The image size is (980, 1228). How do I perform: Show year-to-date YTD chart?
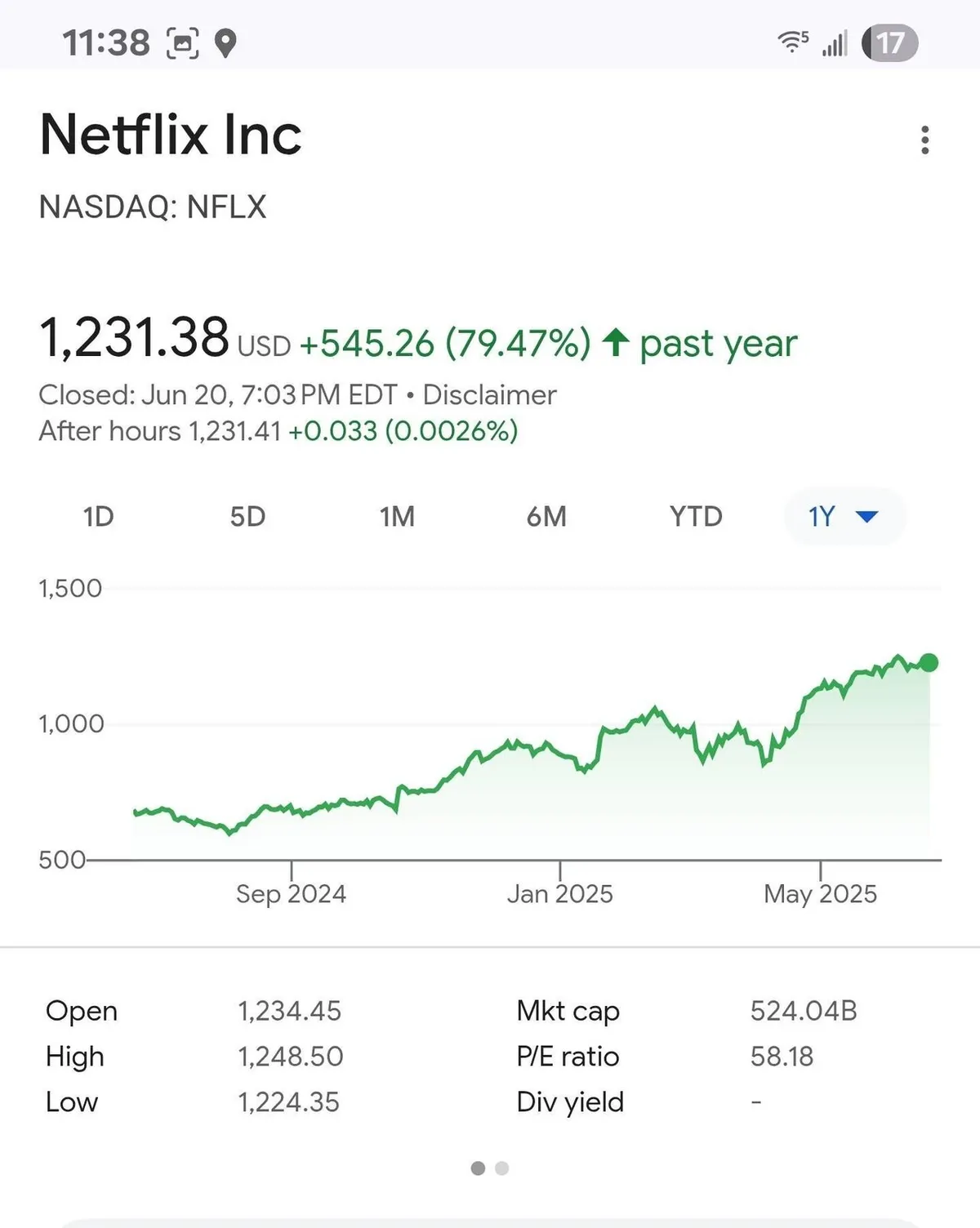pos(696,516)
